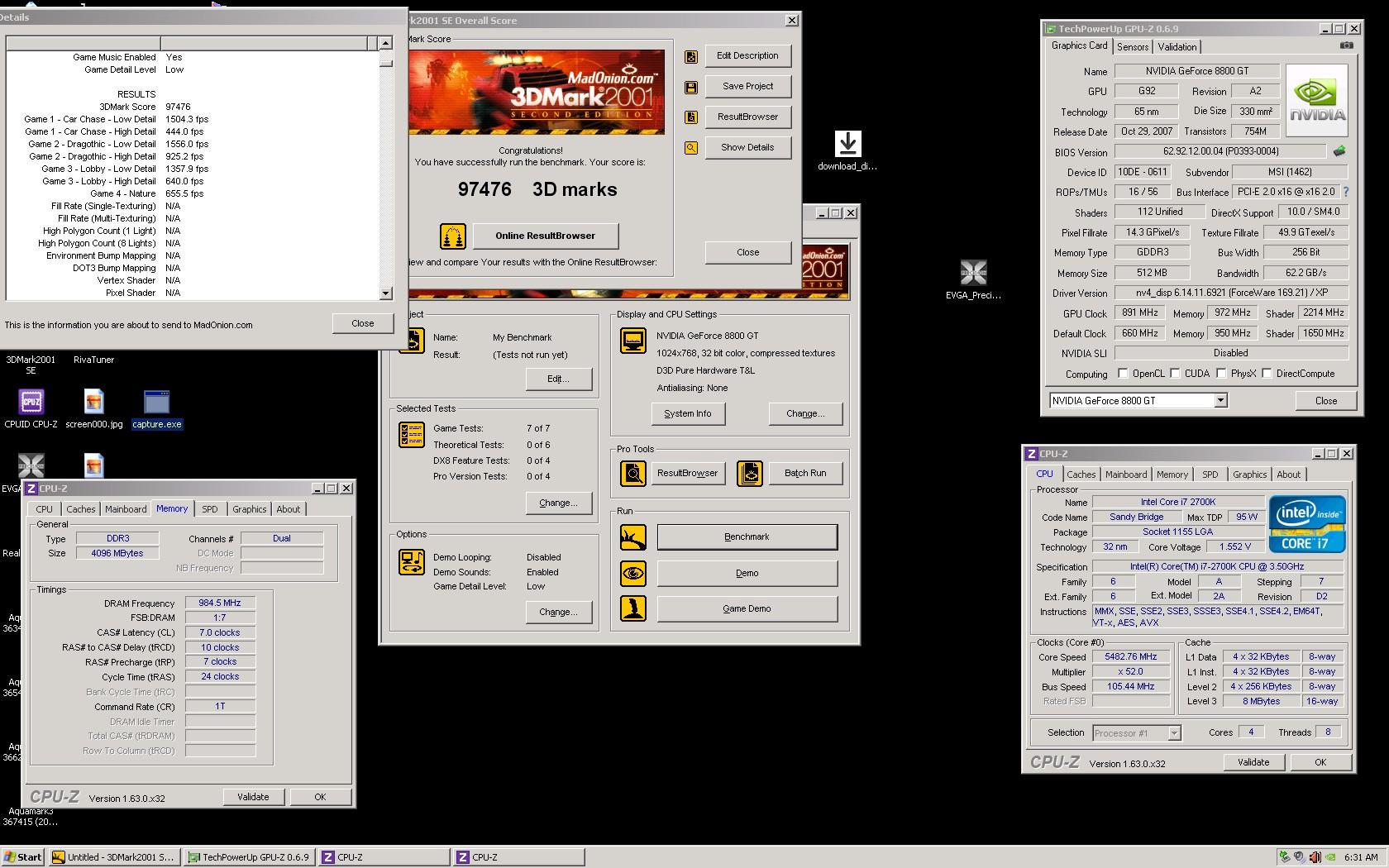Click the ResultBrowser icon beside ResultBrowser button in score window
Image resolution: width=1389 pixels, height=868 pixels.
point(691,117)
